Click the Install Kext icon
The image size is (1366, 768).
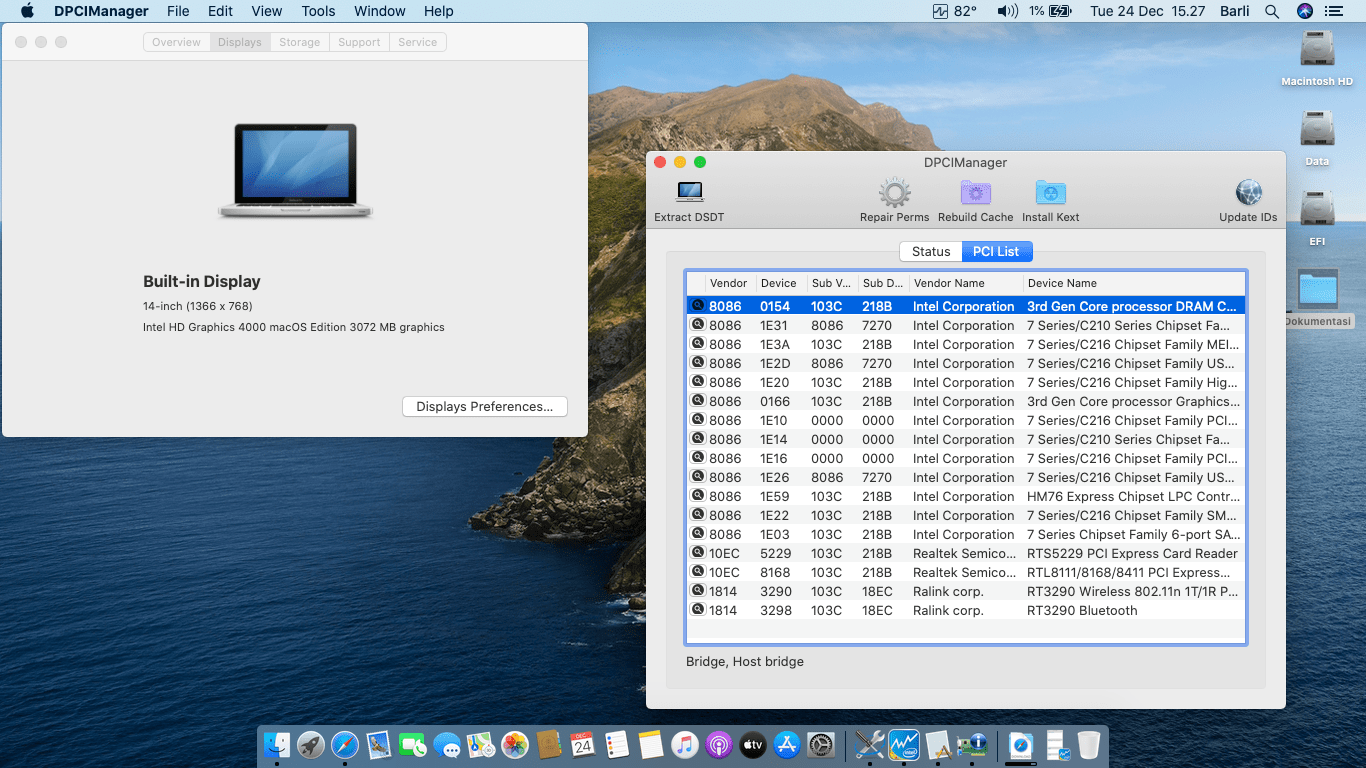pos(1050,192)
